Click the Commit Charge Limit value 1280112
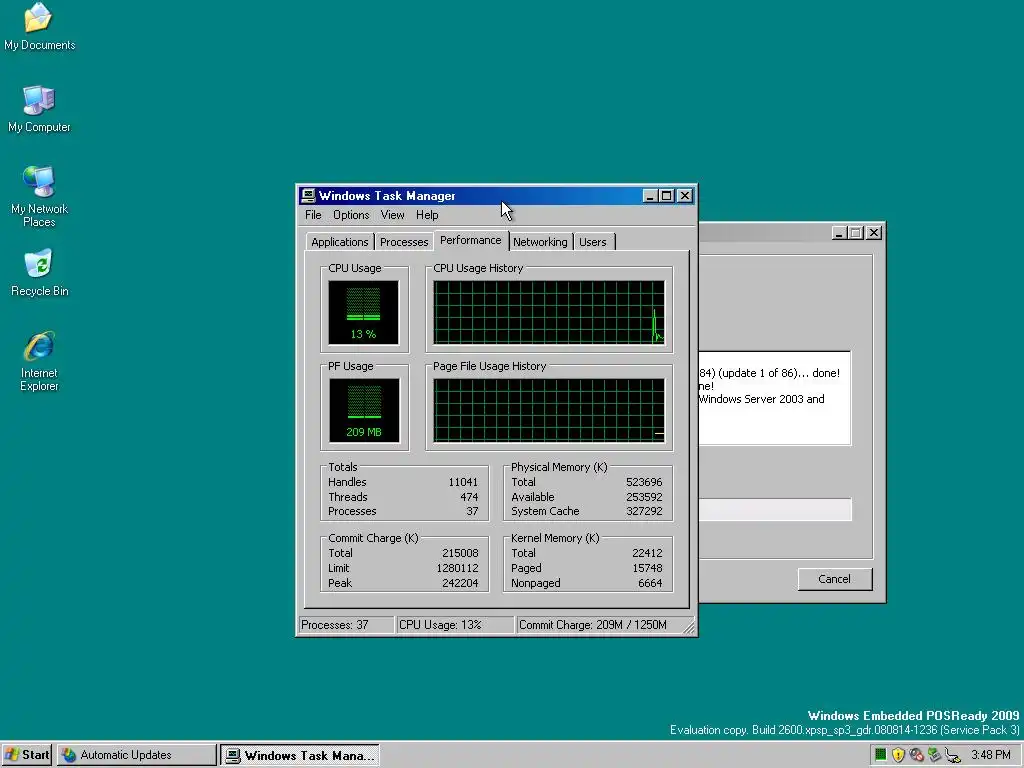This screenshot has width=1024, height=768. (x=457, y=568)
